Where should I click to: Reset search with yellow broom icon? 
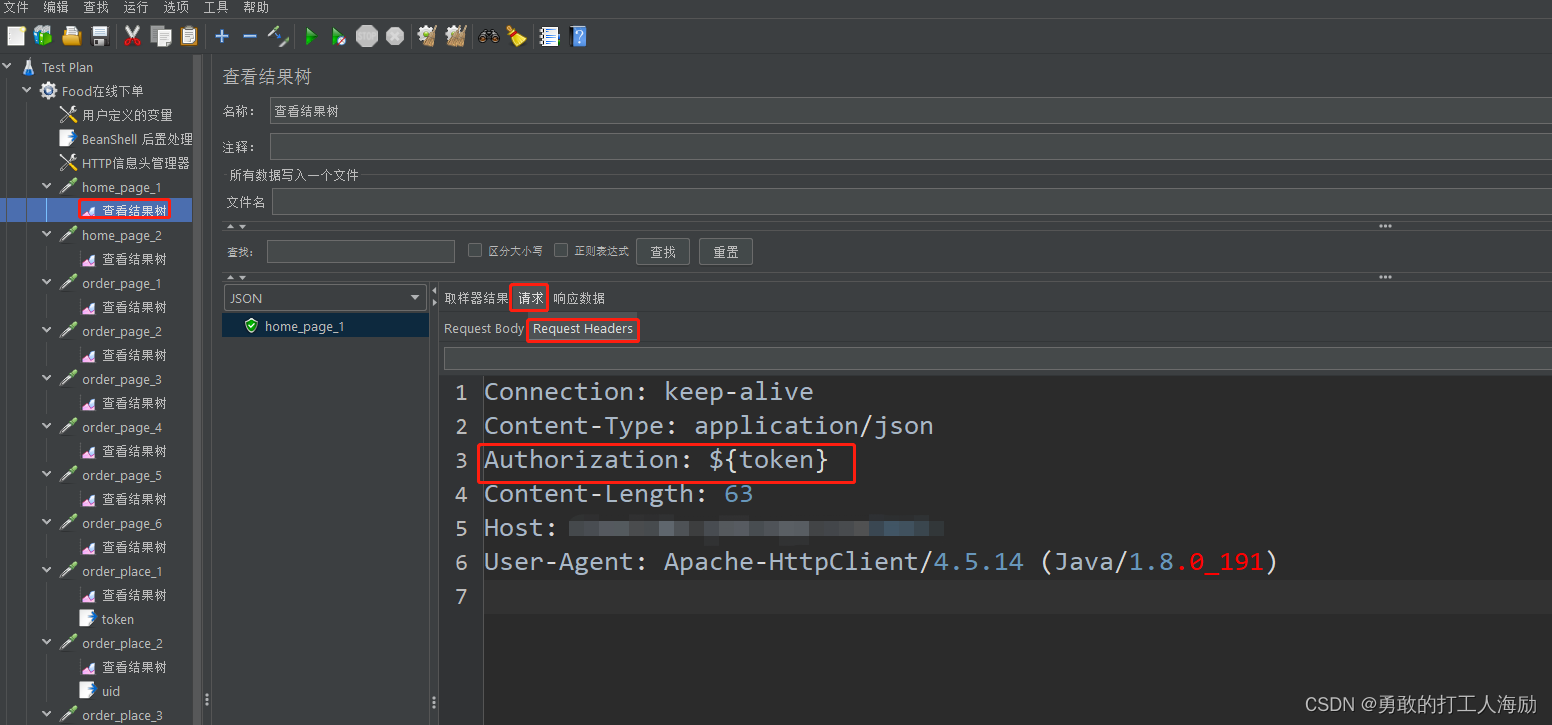click(516, 36)
